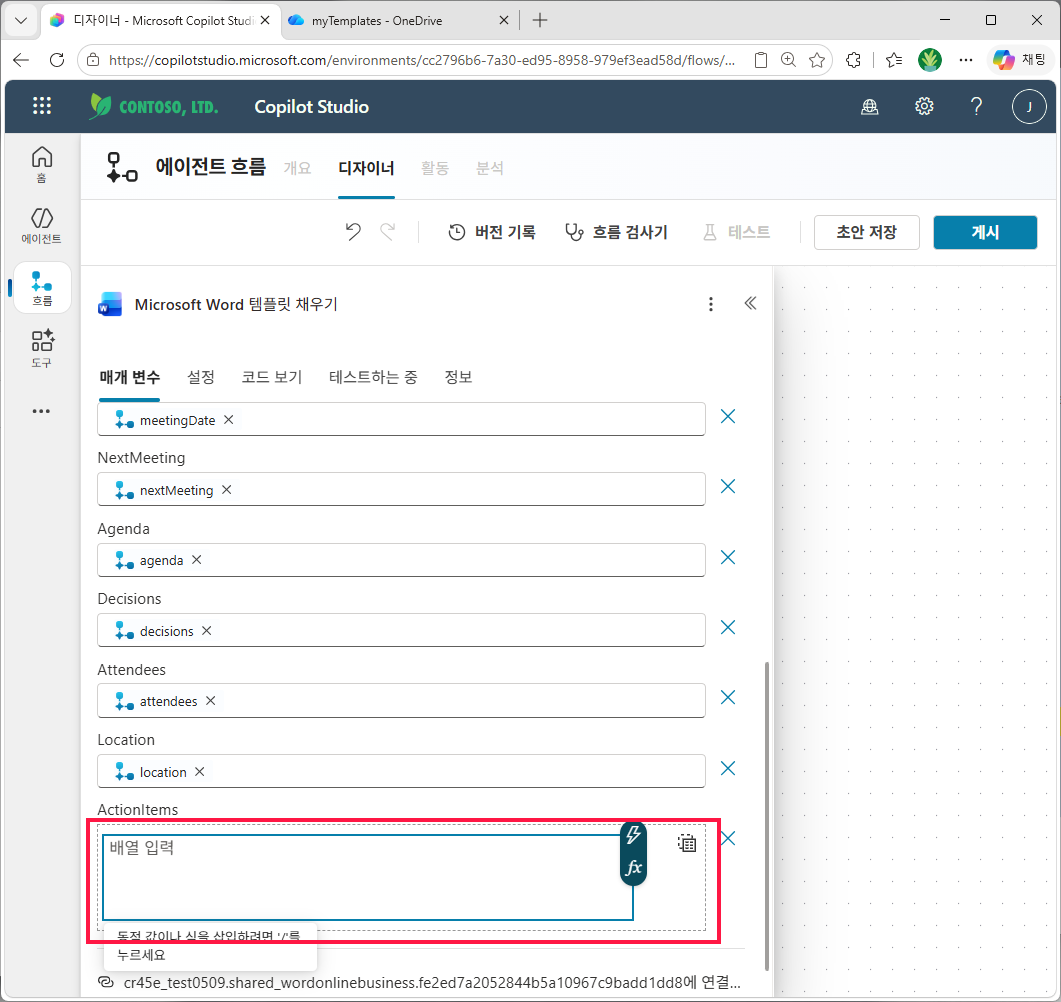Add this page to favorites star
The image size is (1061, 1002).
pyautogui.click(x=817, y=60)
